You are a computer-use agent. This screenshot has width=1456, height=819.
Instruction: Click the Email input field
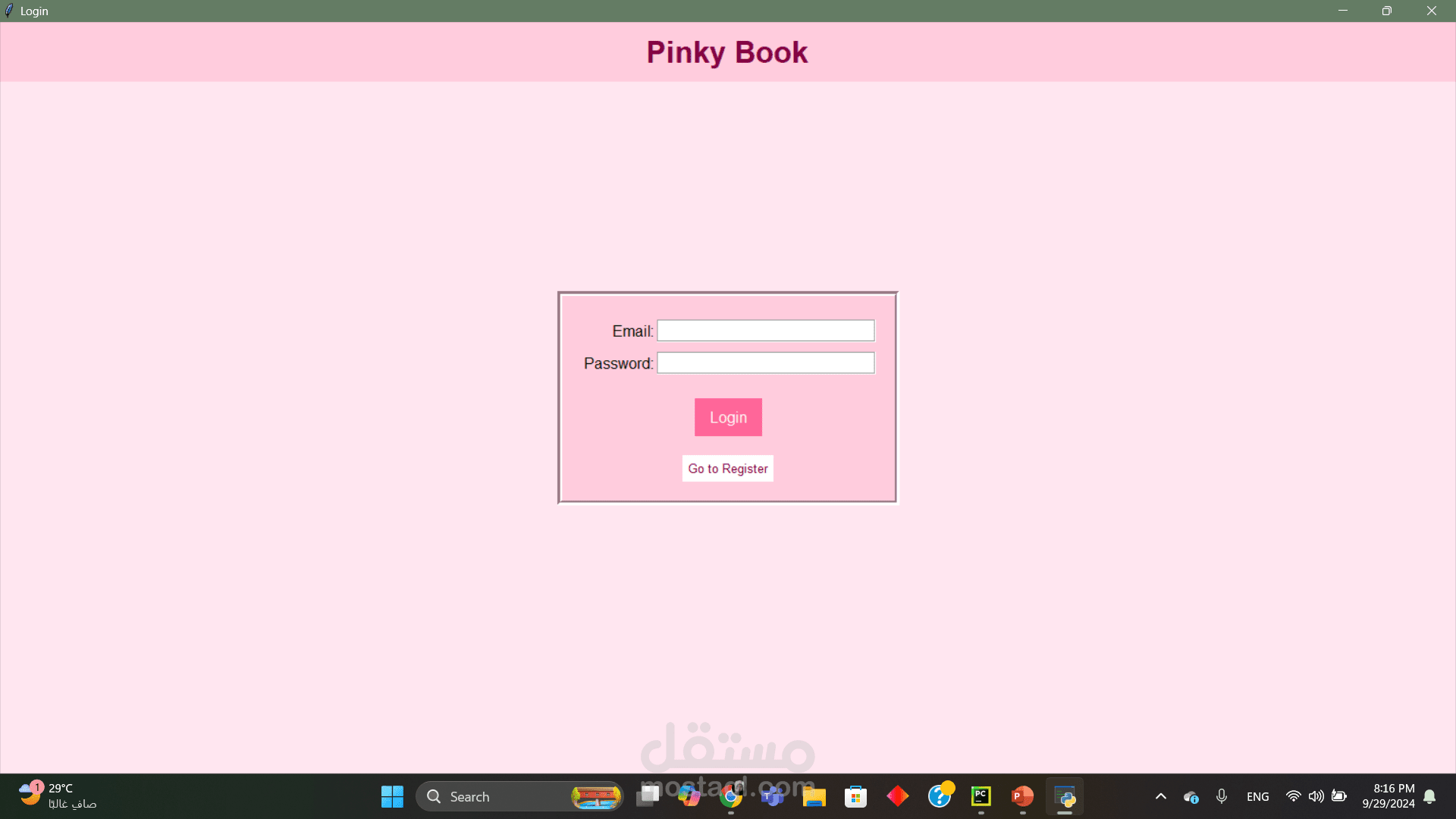click(765, 331)
